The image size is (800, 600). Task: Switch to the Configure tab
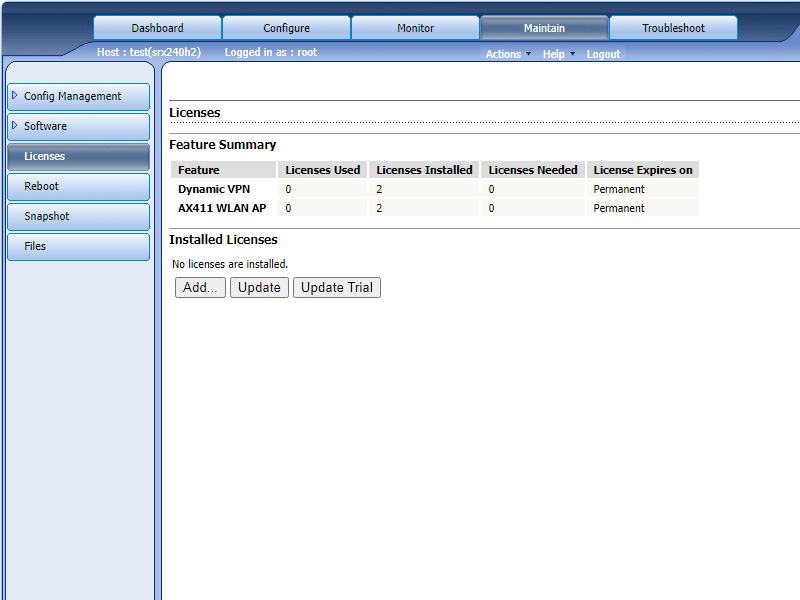click(286, 28)
